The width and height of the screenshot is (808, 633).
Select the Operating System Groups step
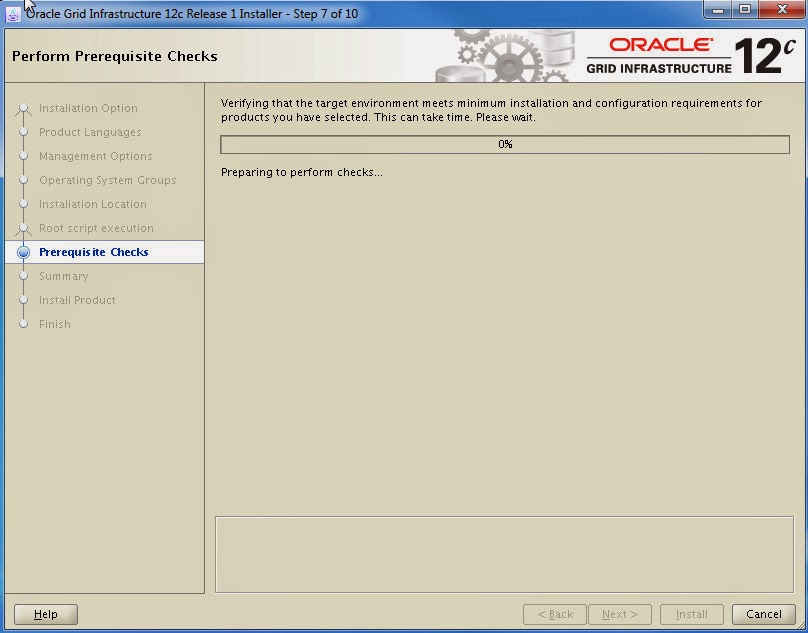tap(107, 180)
